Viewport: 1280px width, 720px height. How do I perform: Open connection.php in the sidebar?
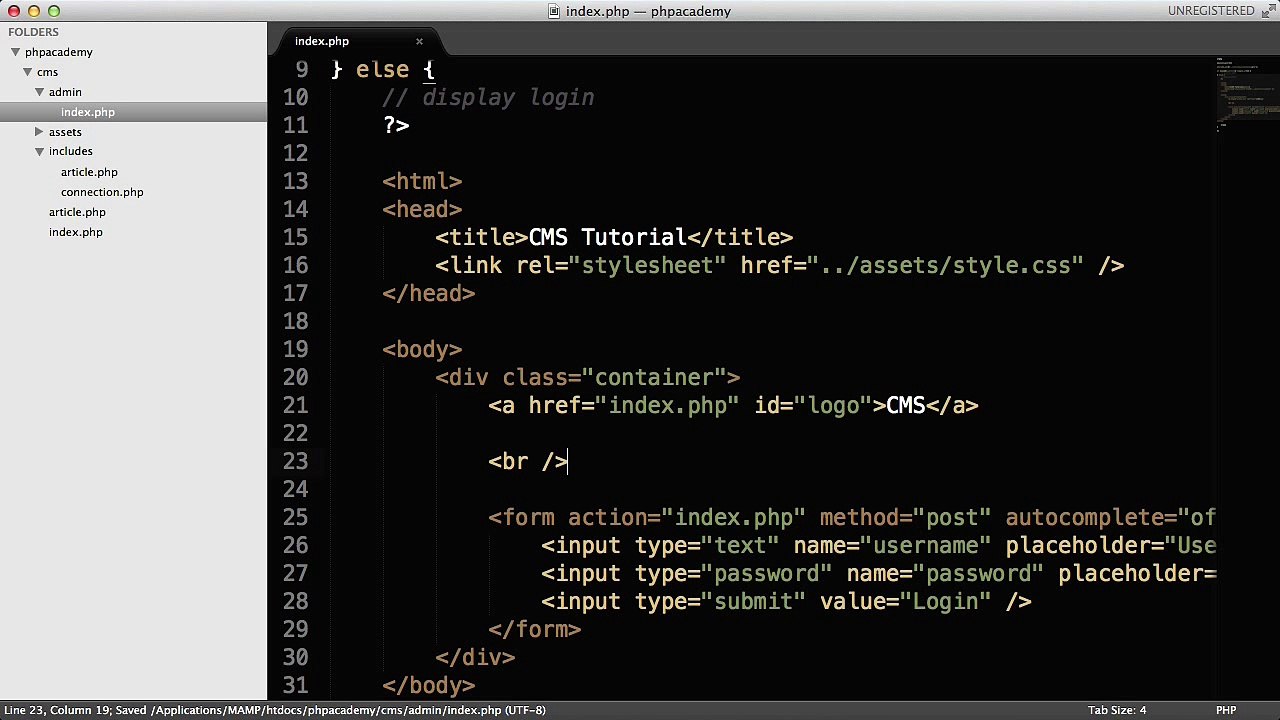coord(102,192)
